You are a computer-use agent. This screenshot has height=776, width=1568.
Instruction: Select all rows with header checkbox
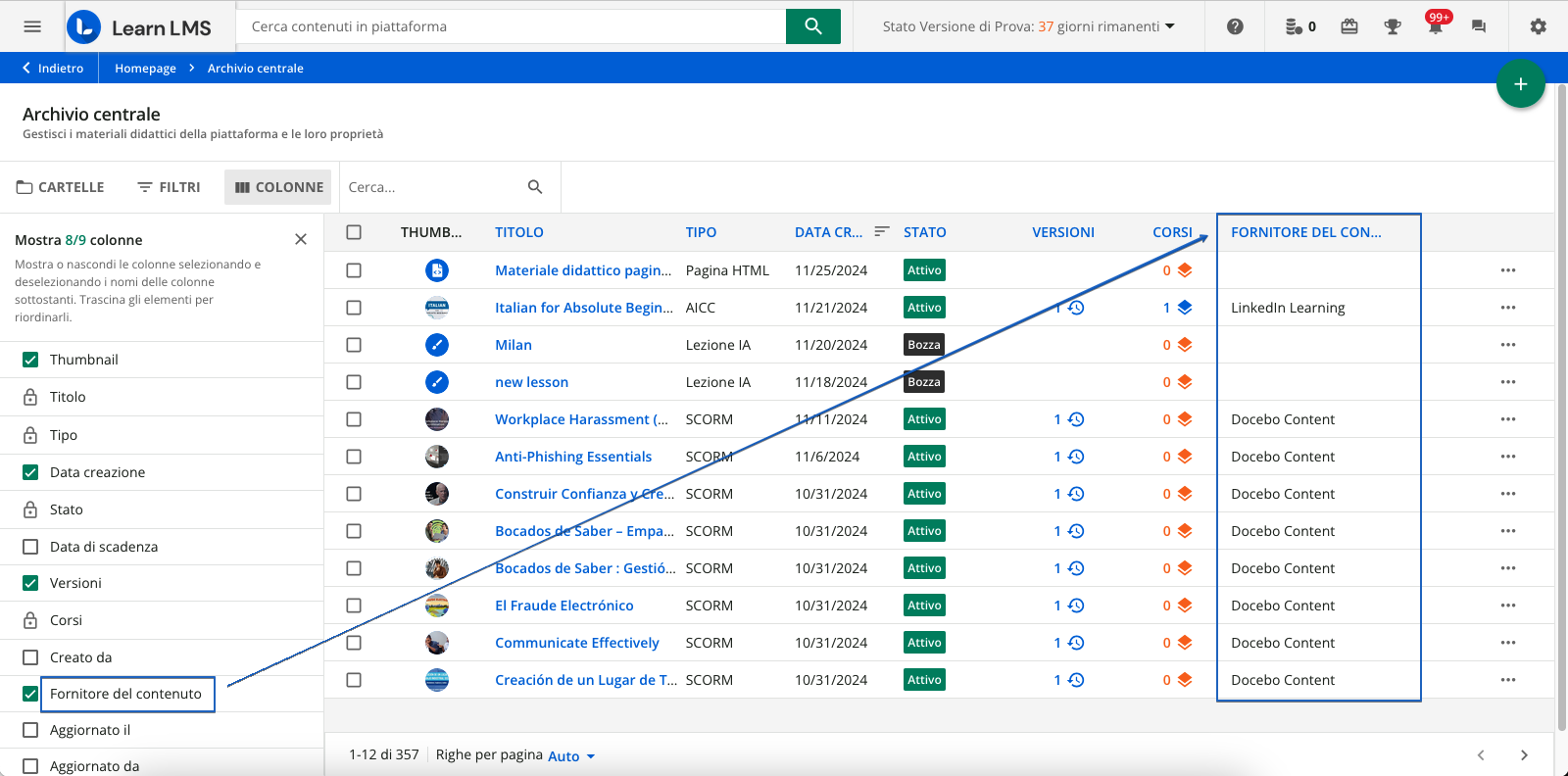click(354, 232)
